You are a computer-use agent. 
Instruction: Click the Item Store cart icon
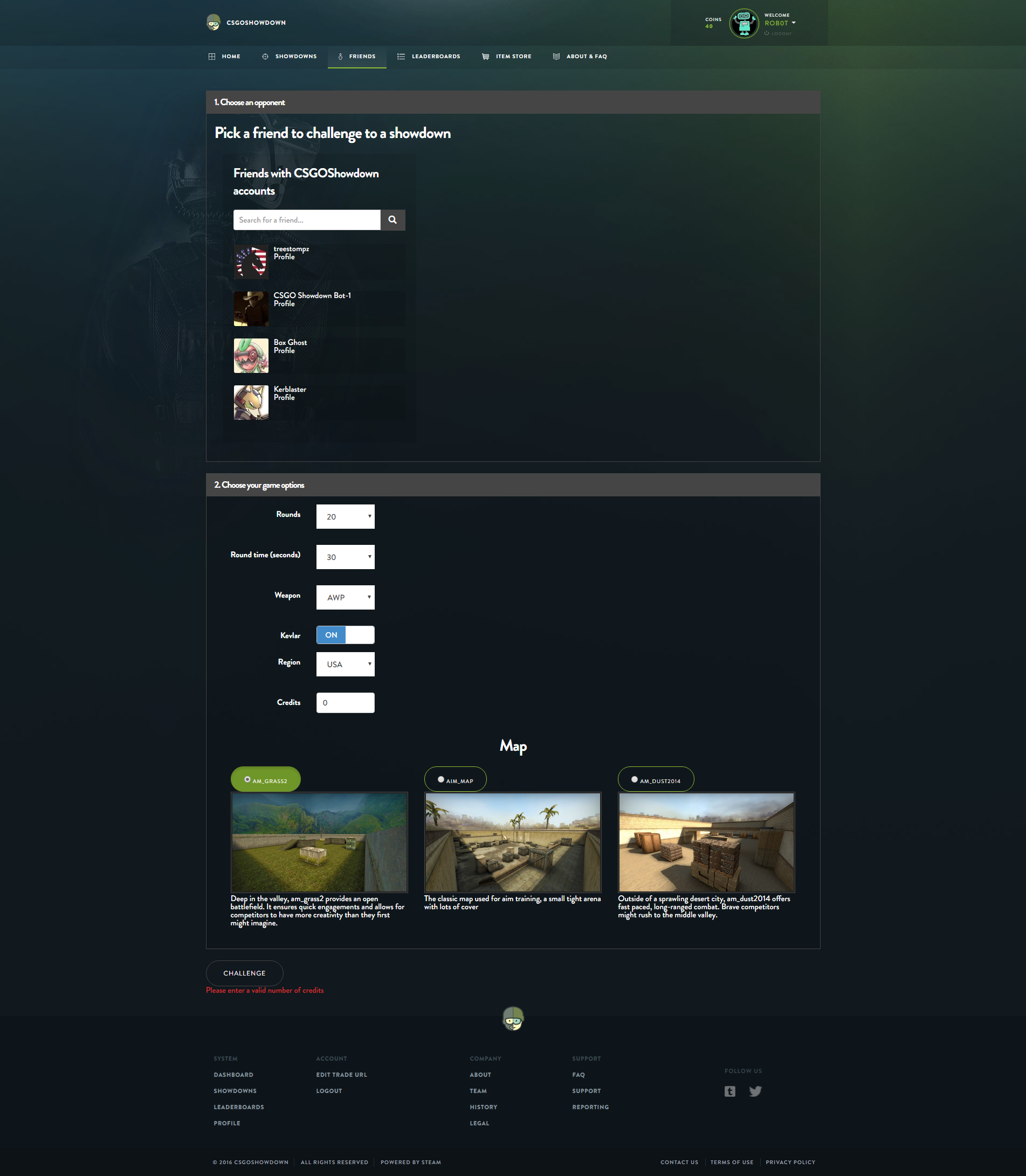[486, 57]
